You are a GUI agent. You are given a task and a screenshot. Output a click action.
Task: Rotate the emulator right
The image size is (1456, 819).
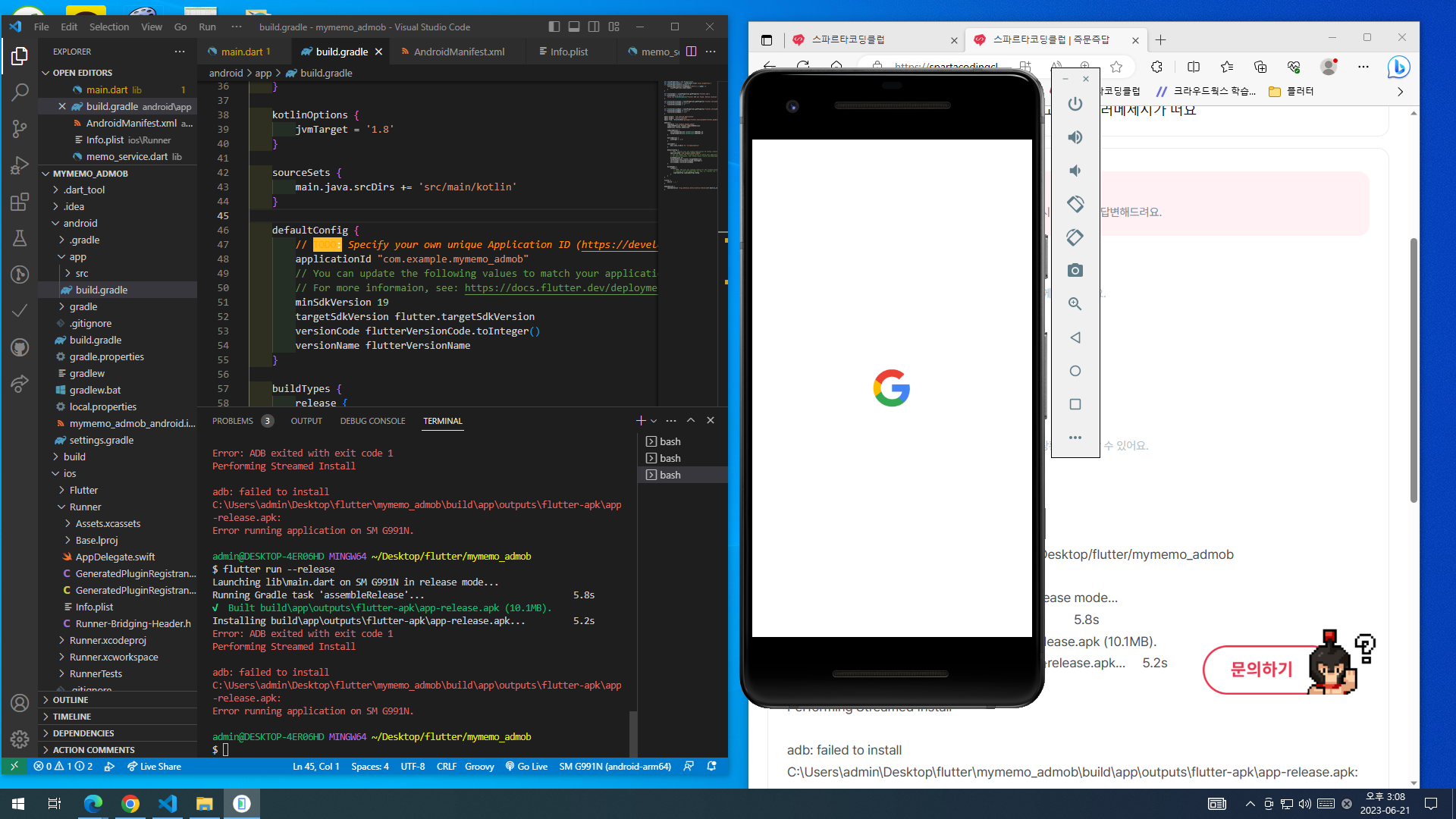click(x=1075, y=237)
